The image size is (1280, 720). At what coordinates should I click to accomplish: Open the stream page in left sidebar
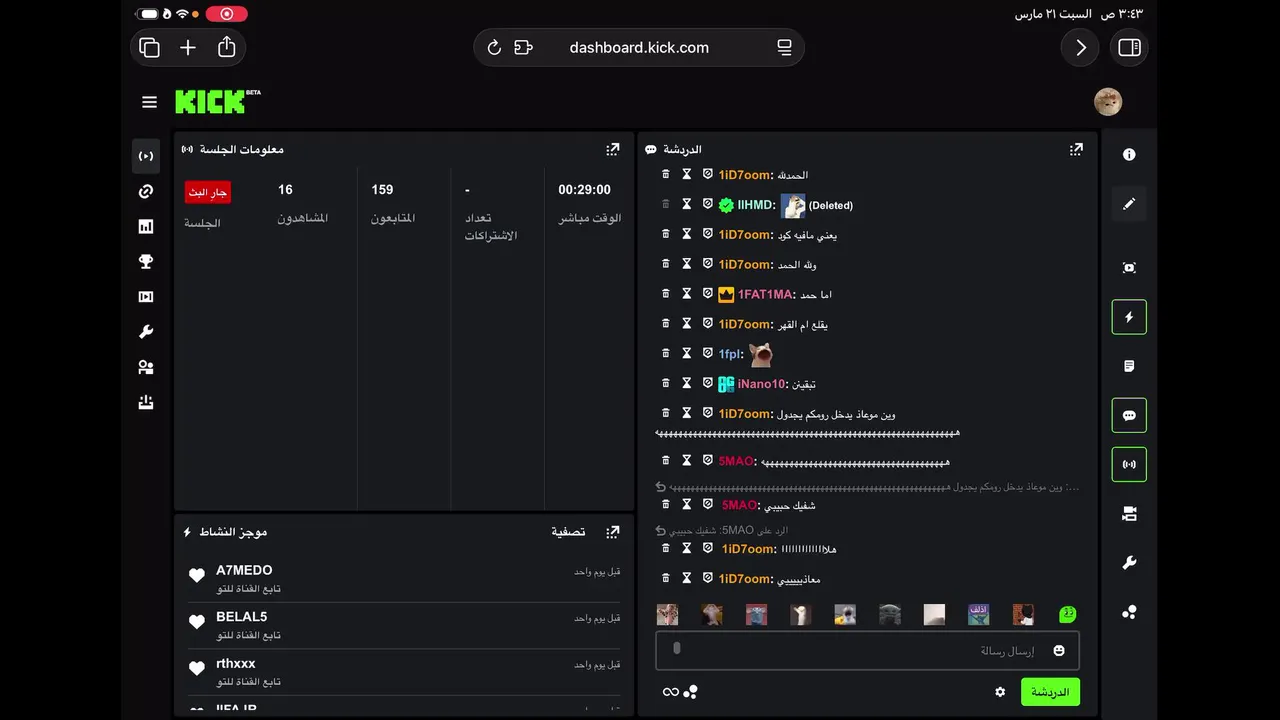click(x=146, y=156)
